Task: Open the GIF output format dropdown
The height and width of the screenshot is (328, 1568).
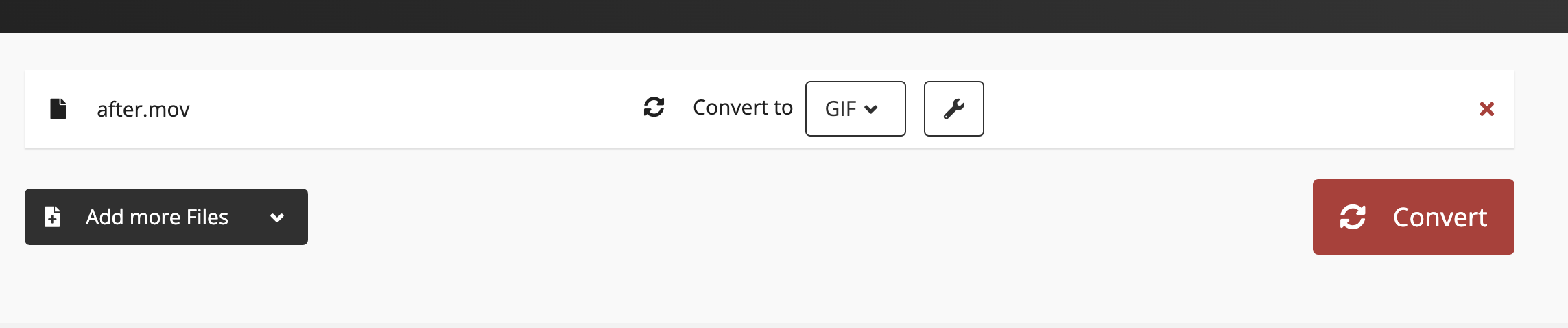Action: click(x=855, y=109)
